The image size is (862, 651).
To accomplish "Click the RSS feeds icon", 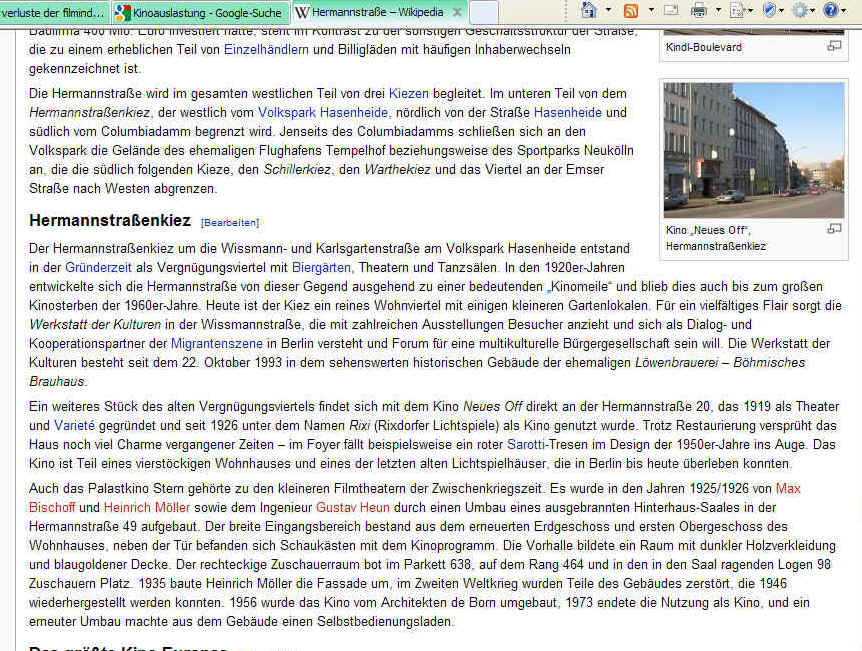I will pos(631,10).
